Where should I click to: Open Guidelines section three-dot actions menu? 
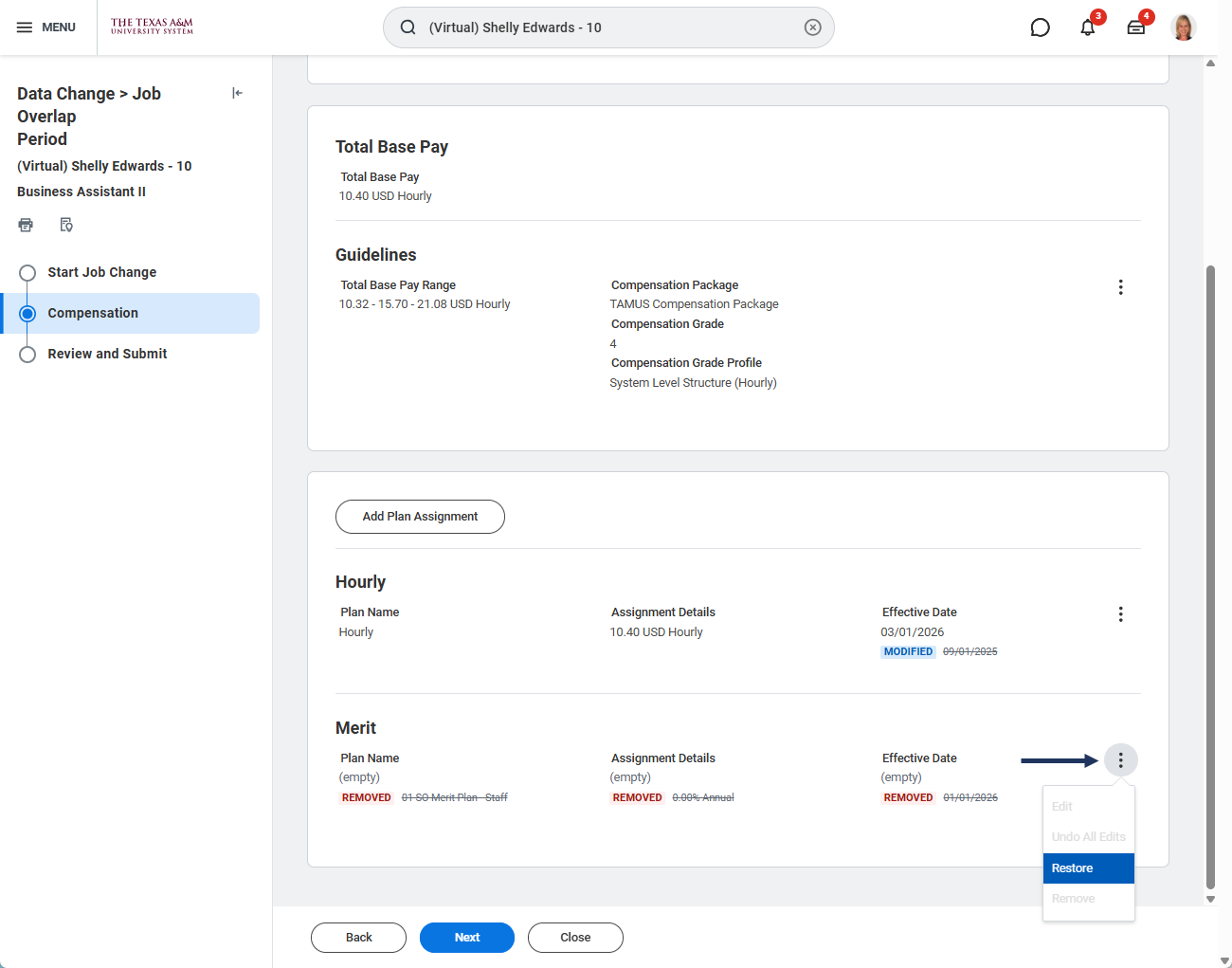coord(1120,287)
